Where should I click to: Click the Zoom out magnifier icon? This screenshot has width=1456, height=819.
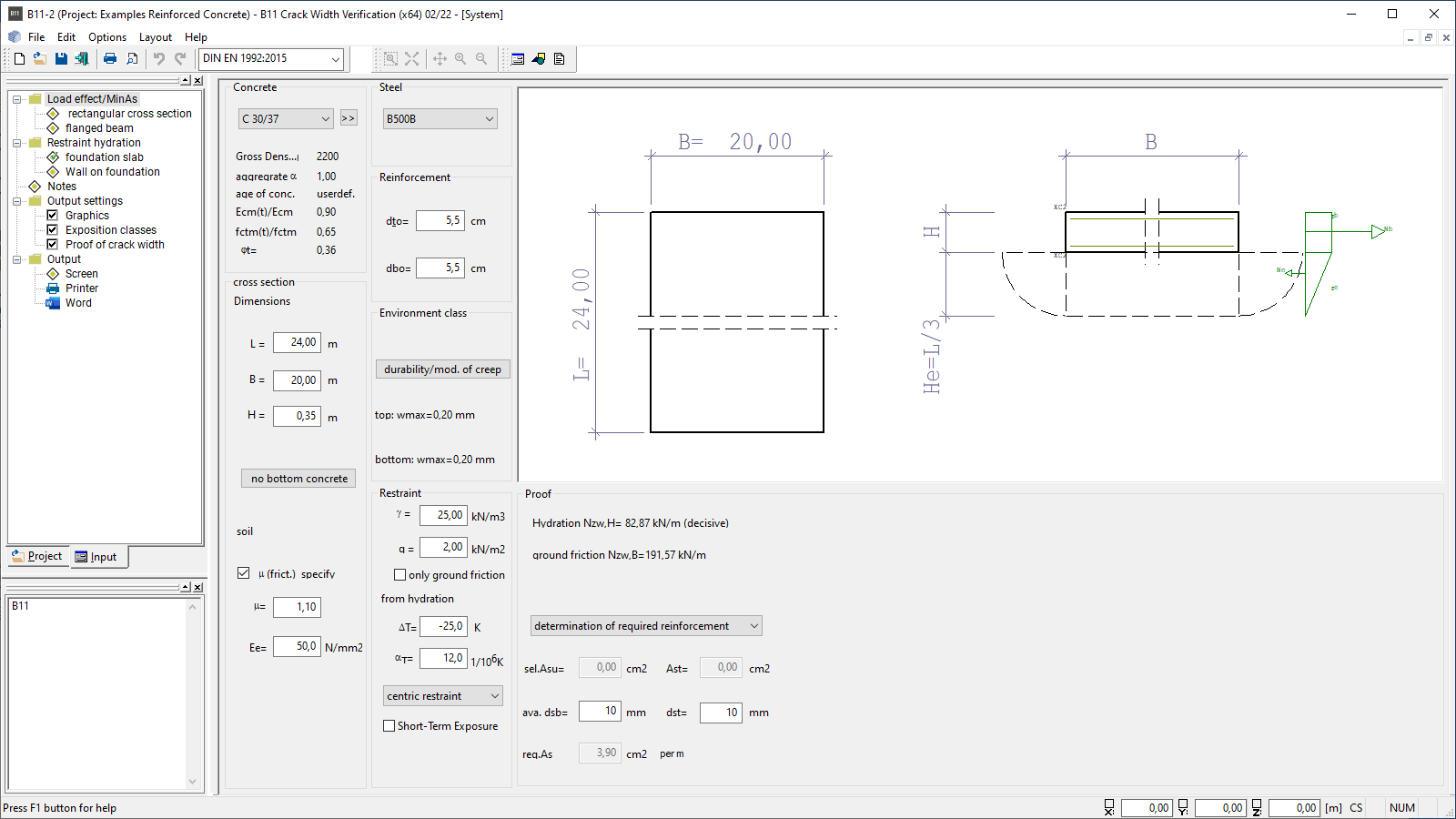(x=481, y=58)
